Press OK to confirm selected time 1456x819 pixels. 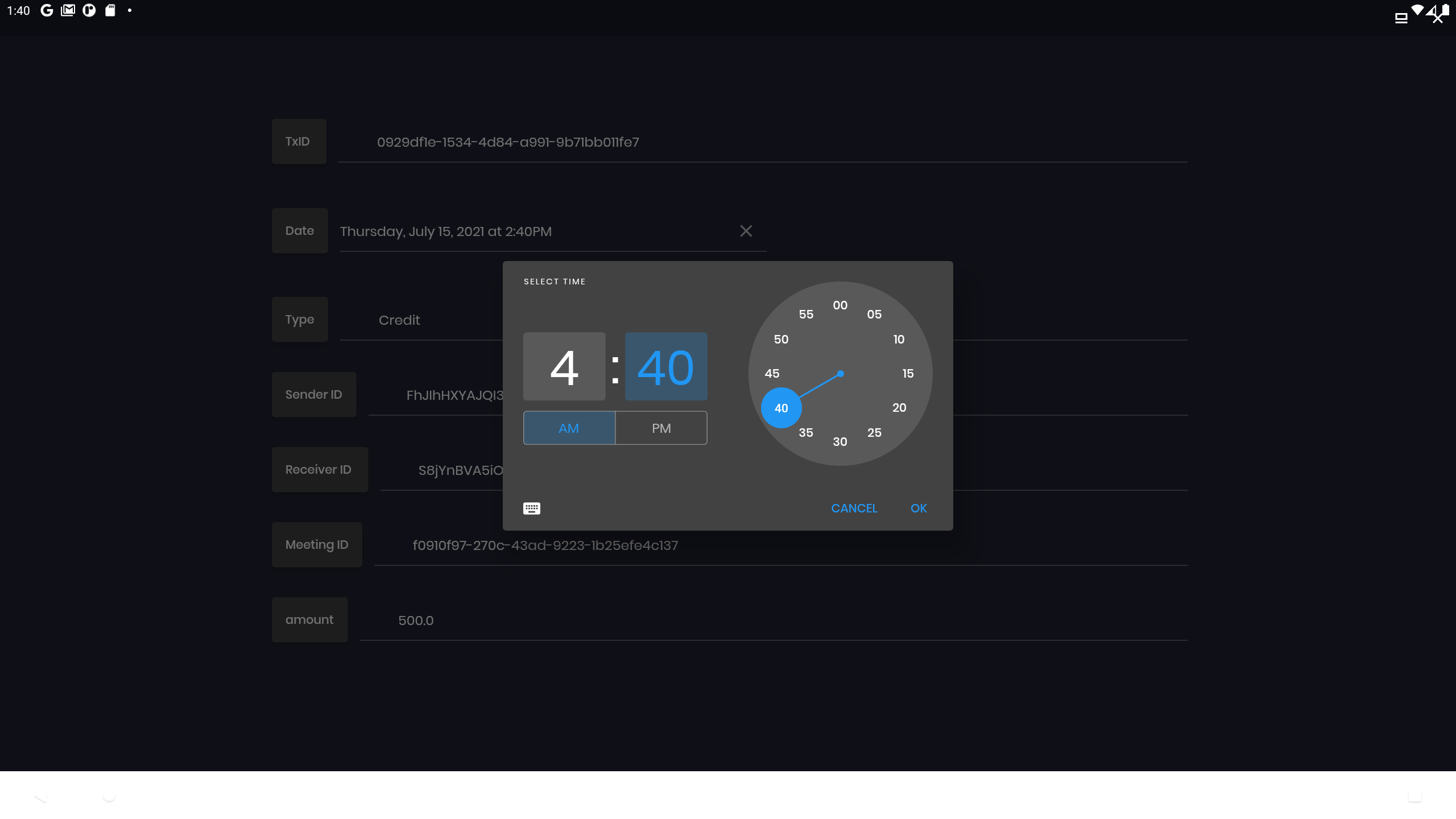[x=919, y=508]
